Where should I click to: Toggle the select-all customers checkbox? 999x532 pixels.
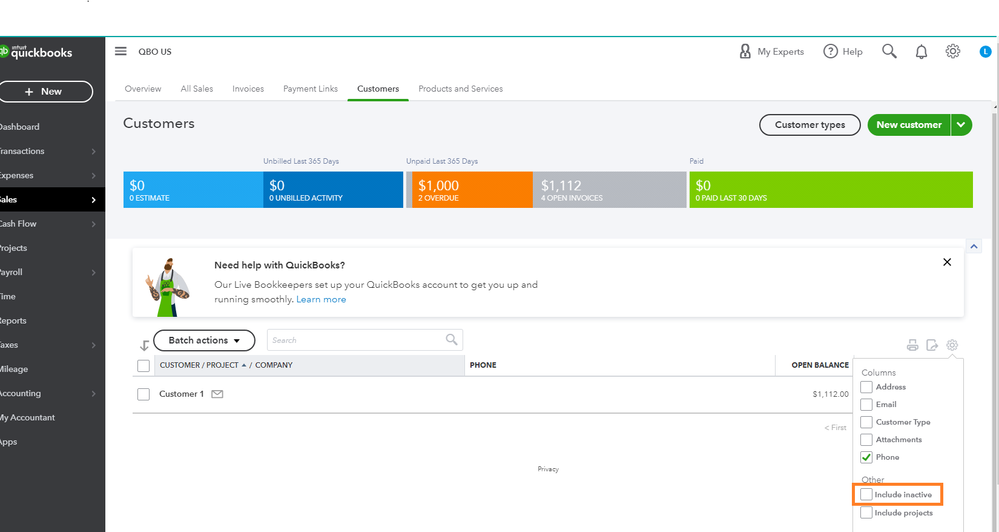tap(143, 366)
